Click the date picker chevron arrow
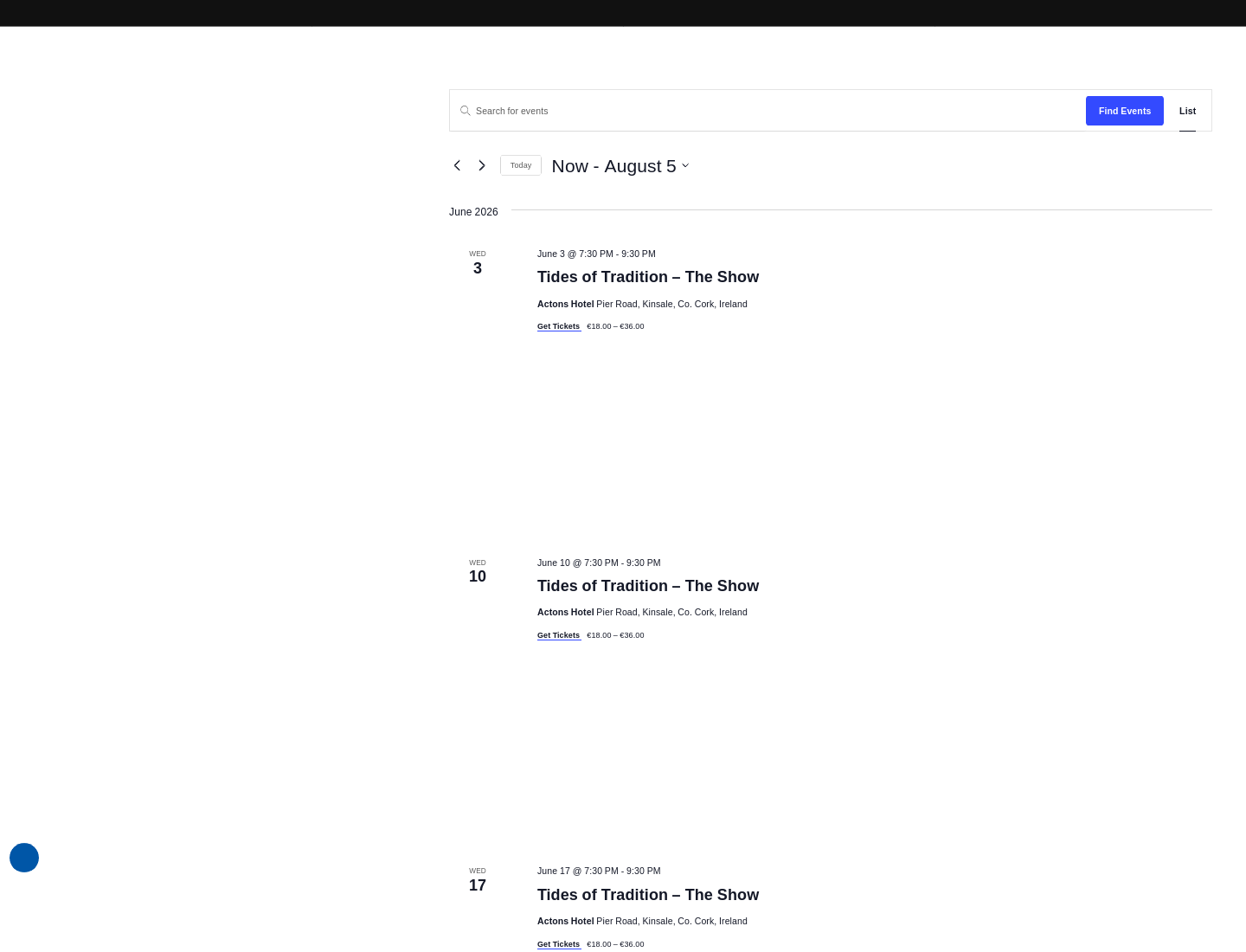 (x=685, y=166)
